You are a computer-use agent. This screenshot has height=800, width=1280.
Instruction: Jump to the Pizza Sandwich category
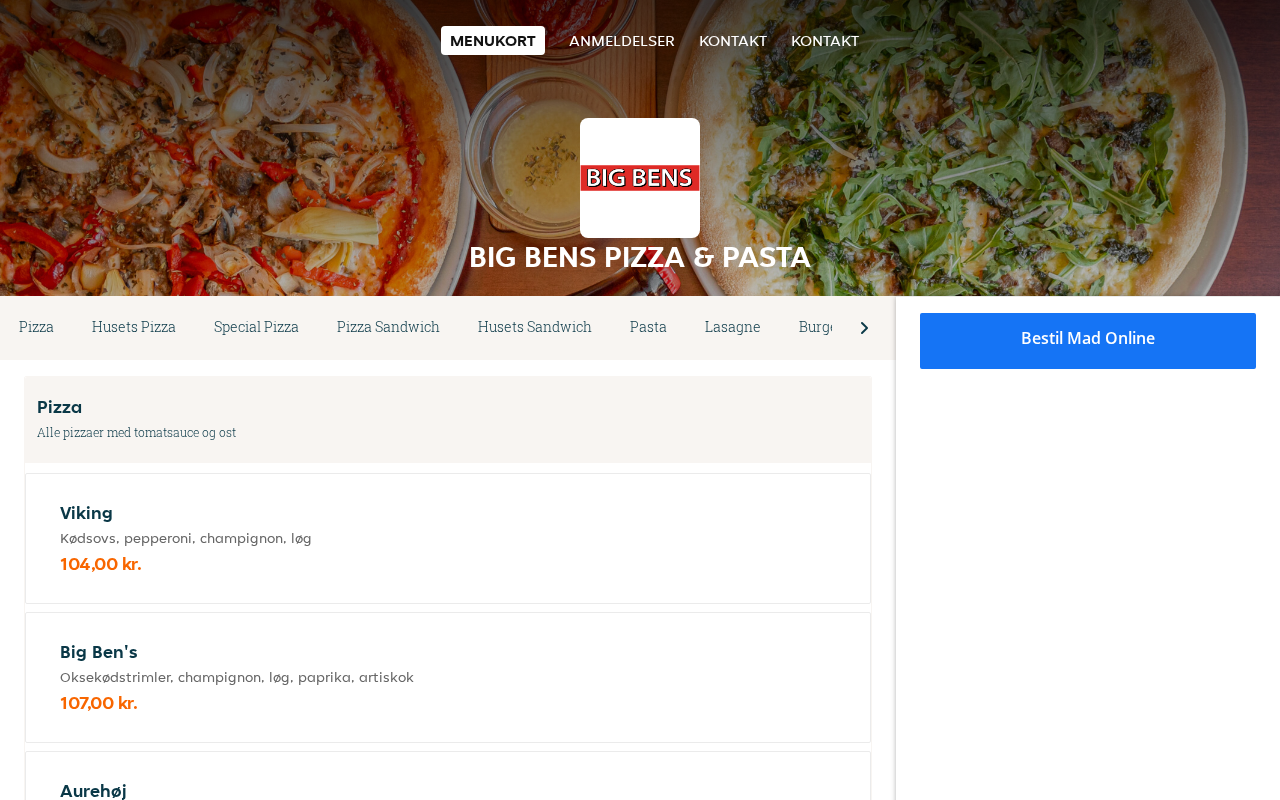(388, 327)
